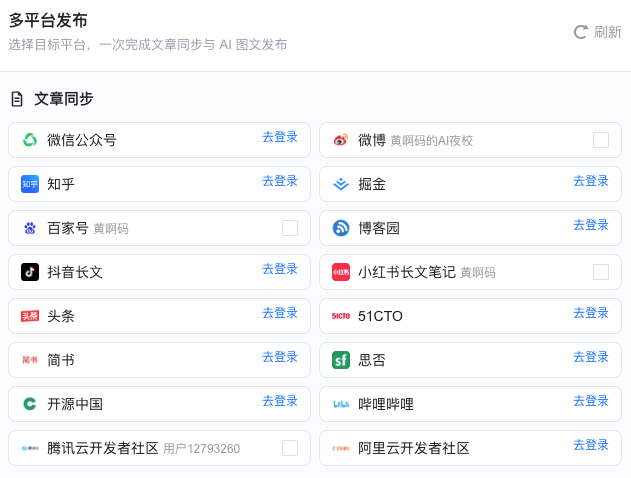Click the 百家号 platform name
The width and height of the screenshot is (631, 478).
tap(68, 228)
